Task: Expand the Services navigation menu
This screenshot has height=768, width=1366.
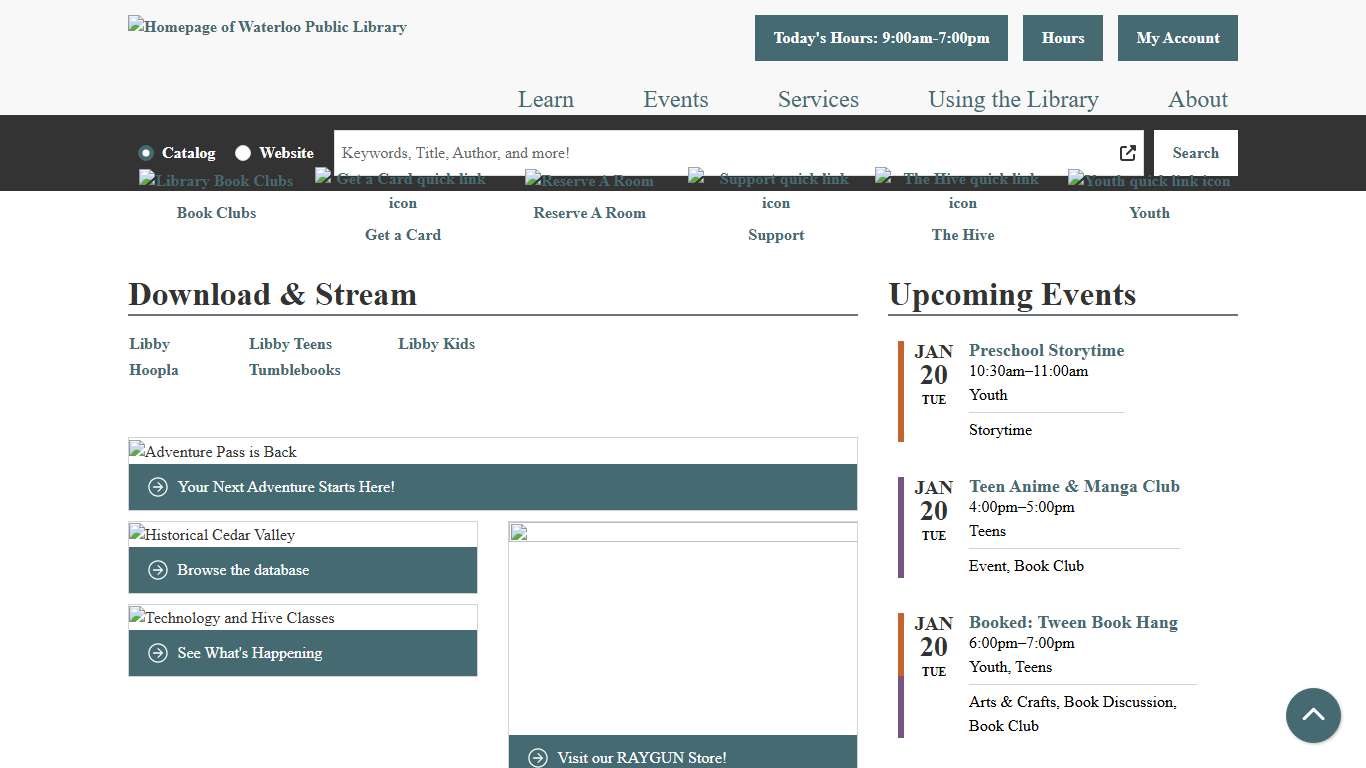Action: [818, 99]
